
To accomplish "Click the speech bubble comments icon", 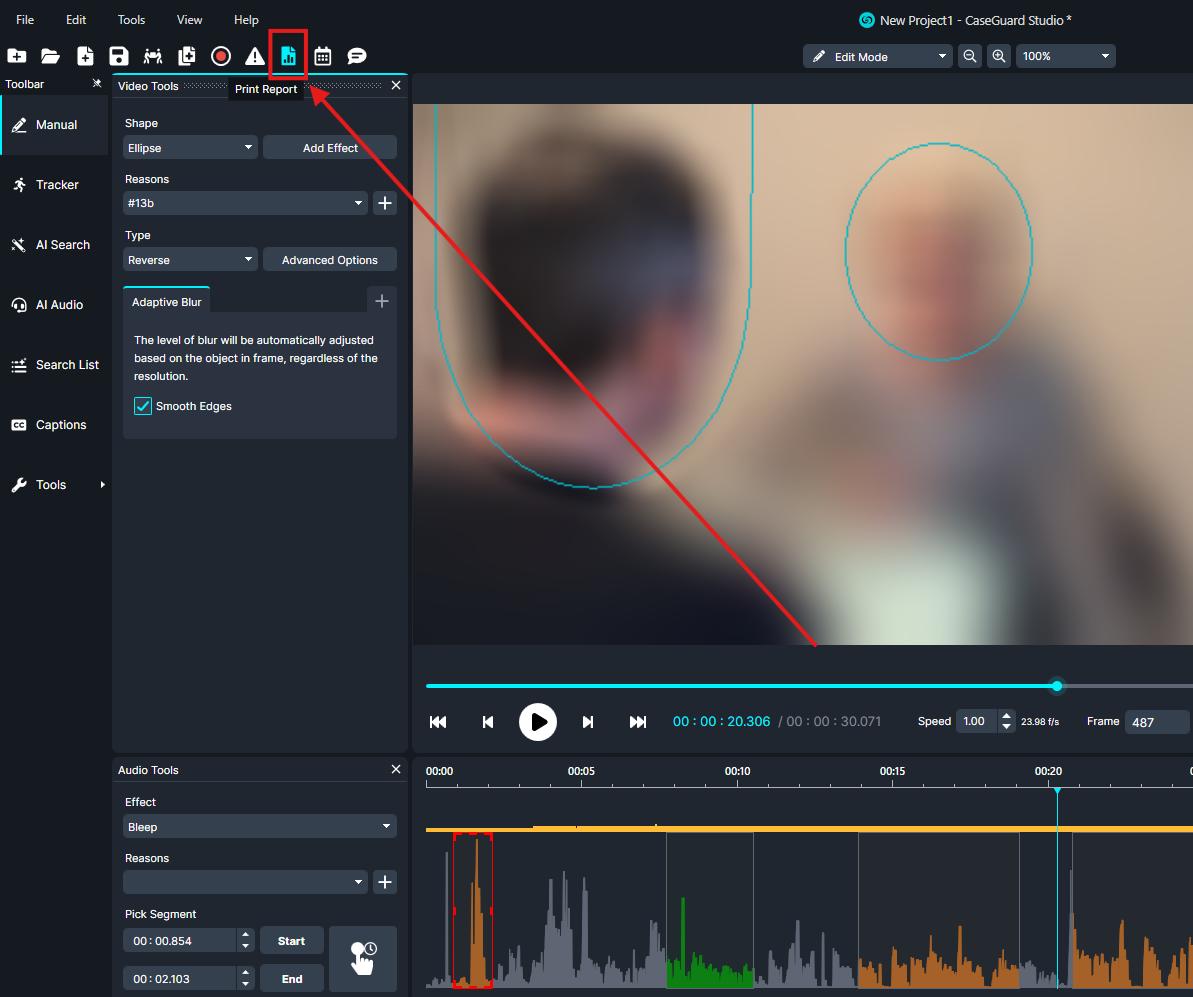I will 356,56.
